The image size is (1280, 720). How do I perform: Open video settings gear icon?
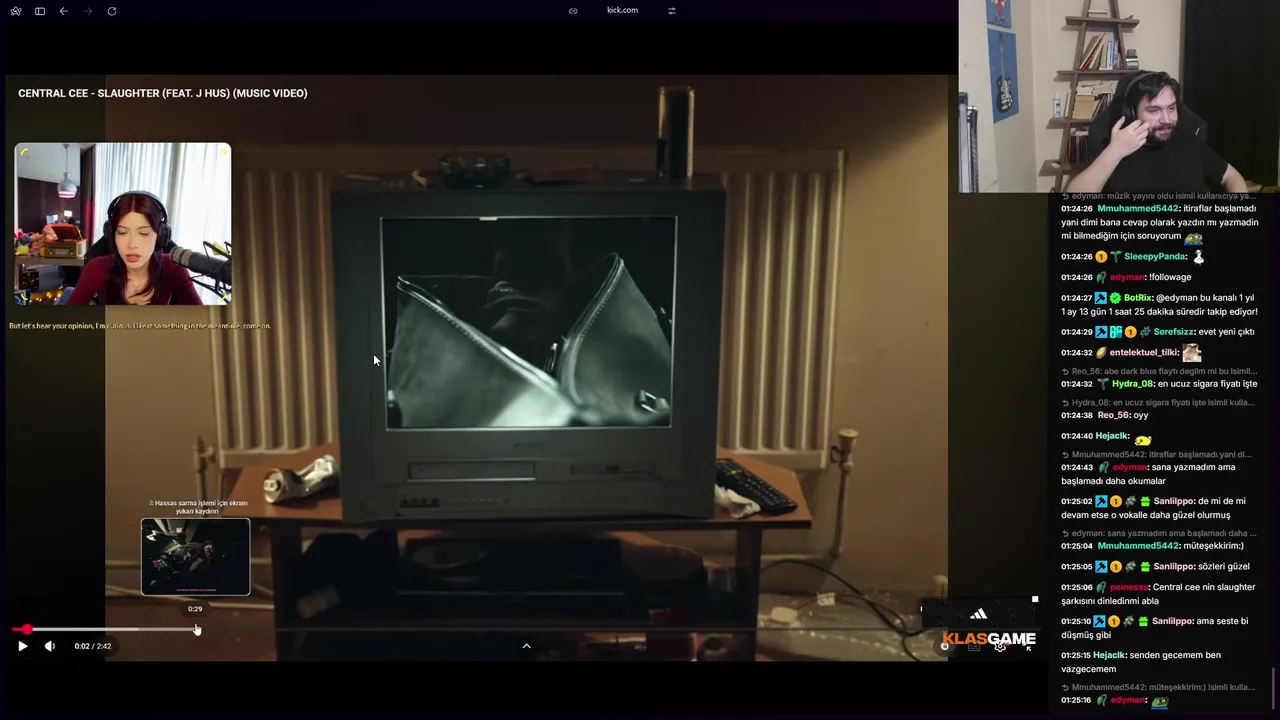[999, 646]
